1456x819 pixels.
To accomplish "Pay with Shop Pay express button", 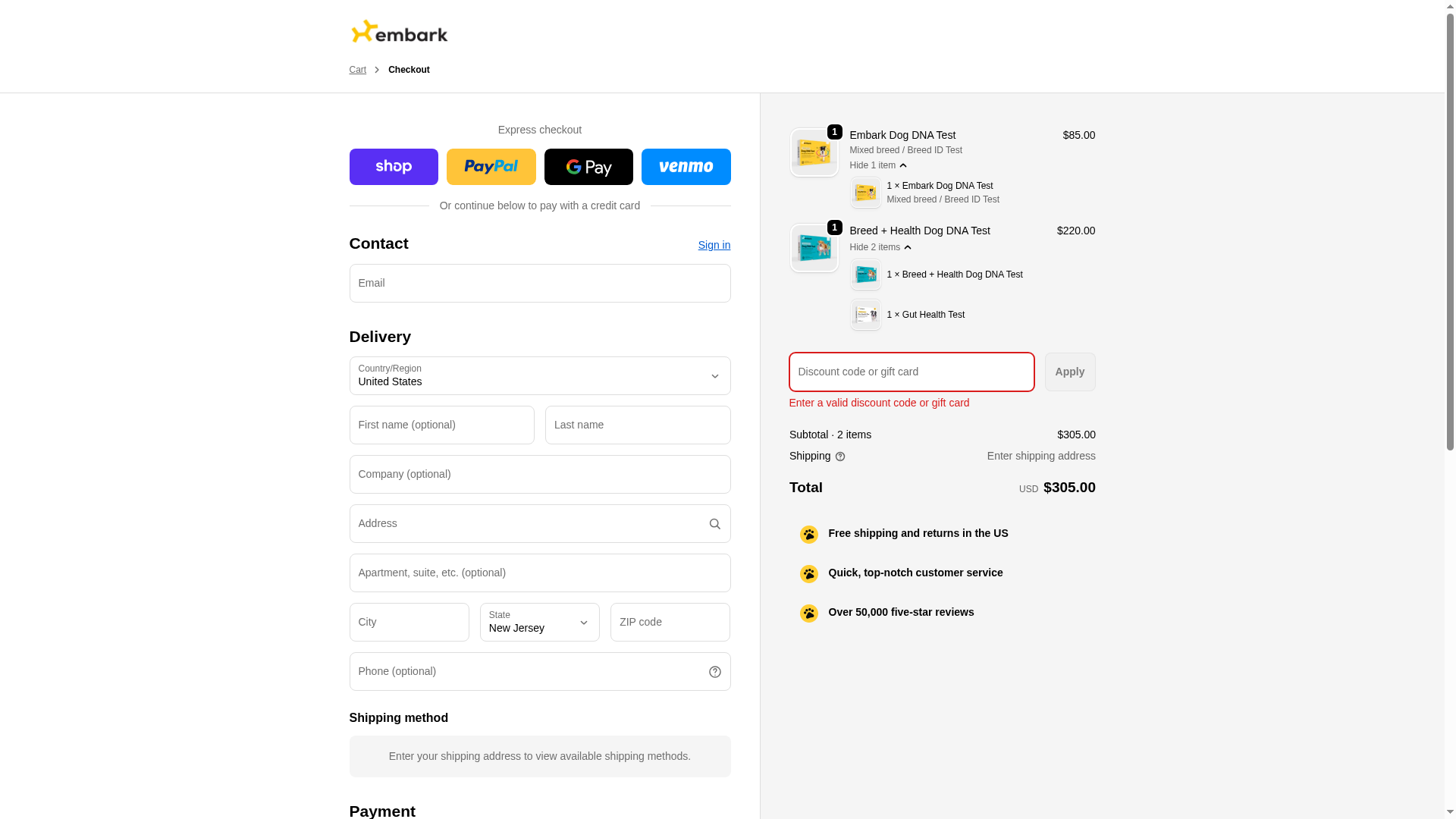I will coord(394,167).
